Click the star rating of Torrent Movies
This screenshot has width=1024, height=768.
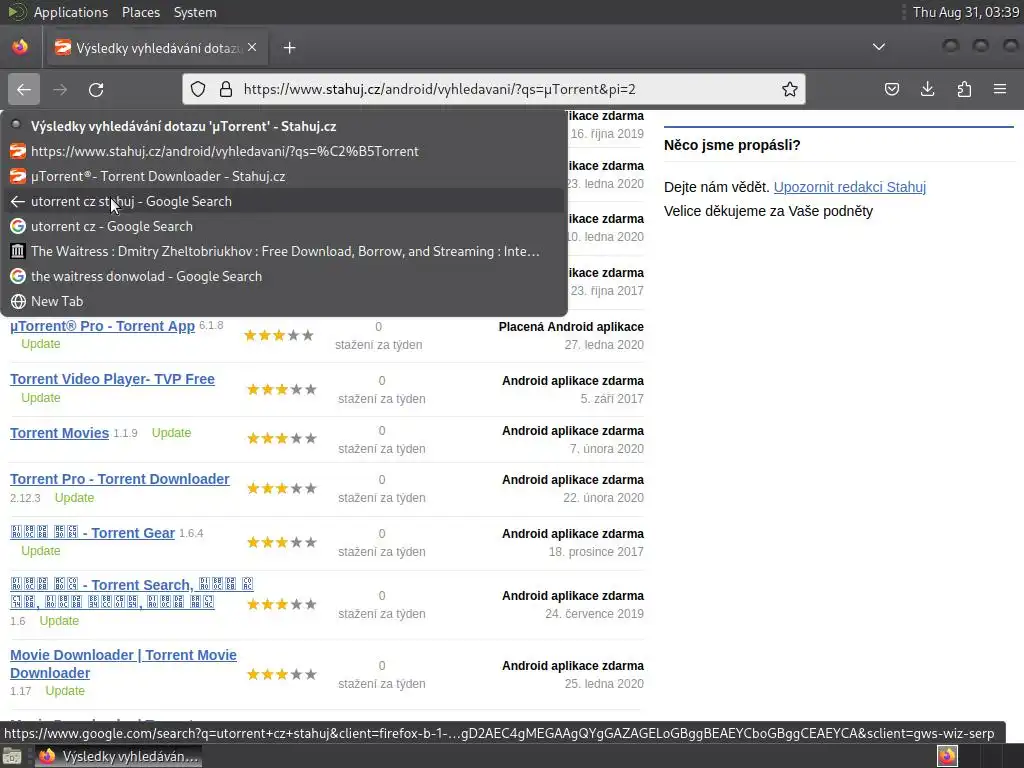pos(281,438)
